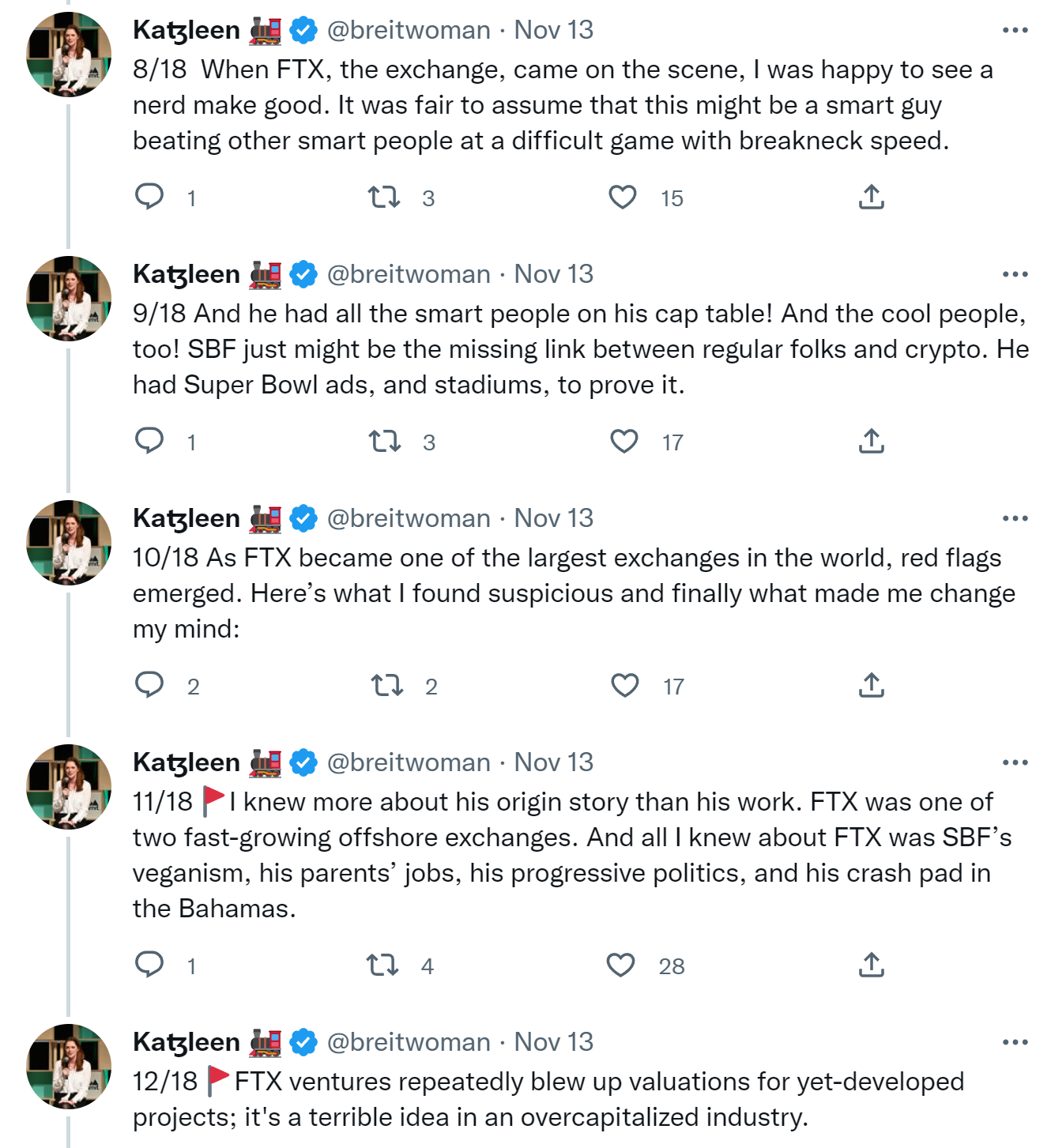Share the 11/18 tweet

pos(871,965)
